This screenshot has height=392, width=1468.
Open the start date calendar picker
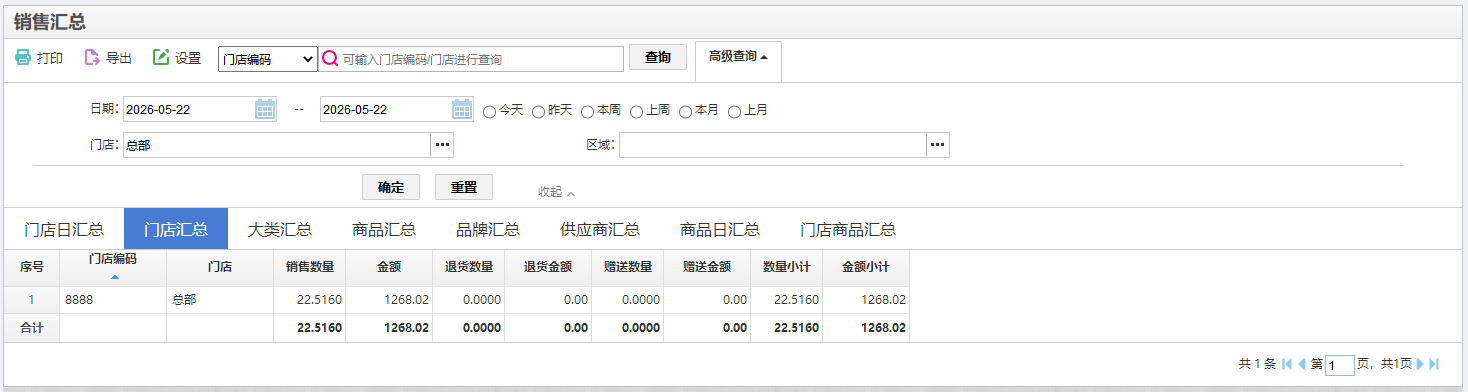click(265, 109)
